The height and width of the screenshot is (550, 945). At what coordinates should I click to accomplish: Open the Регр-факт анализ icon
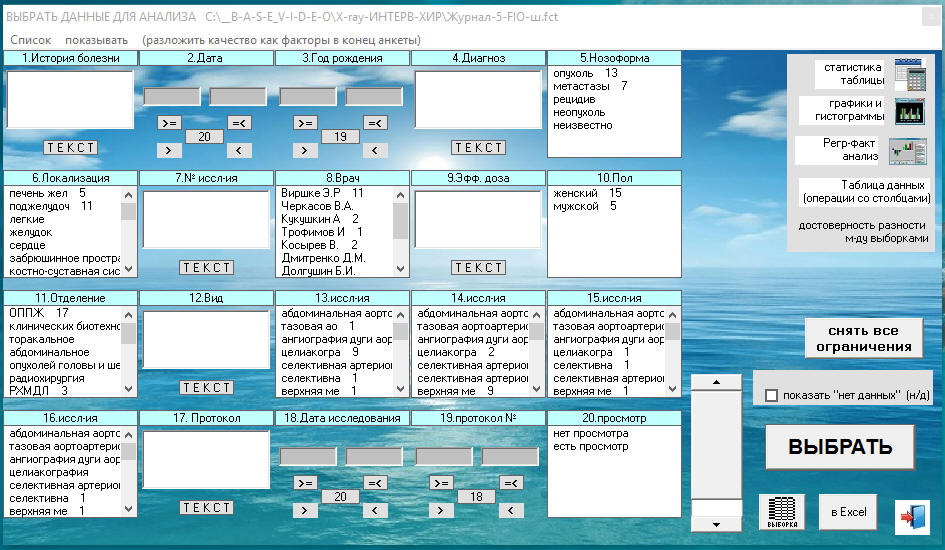[909, 150]
